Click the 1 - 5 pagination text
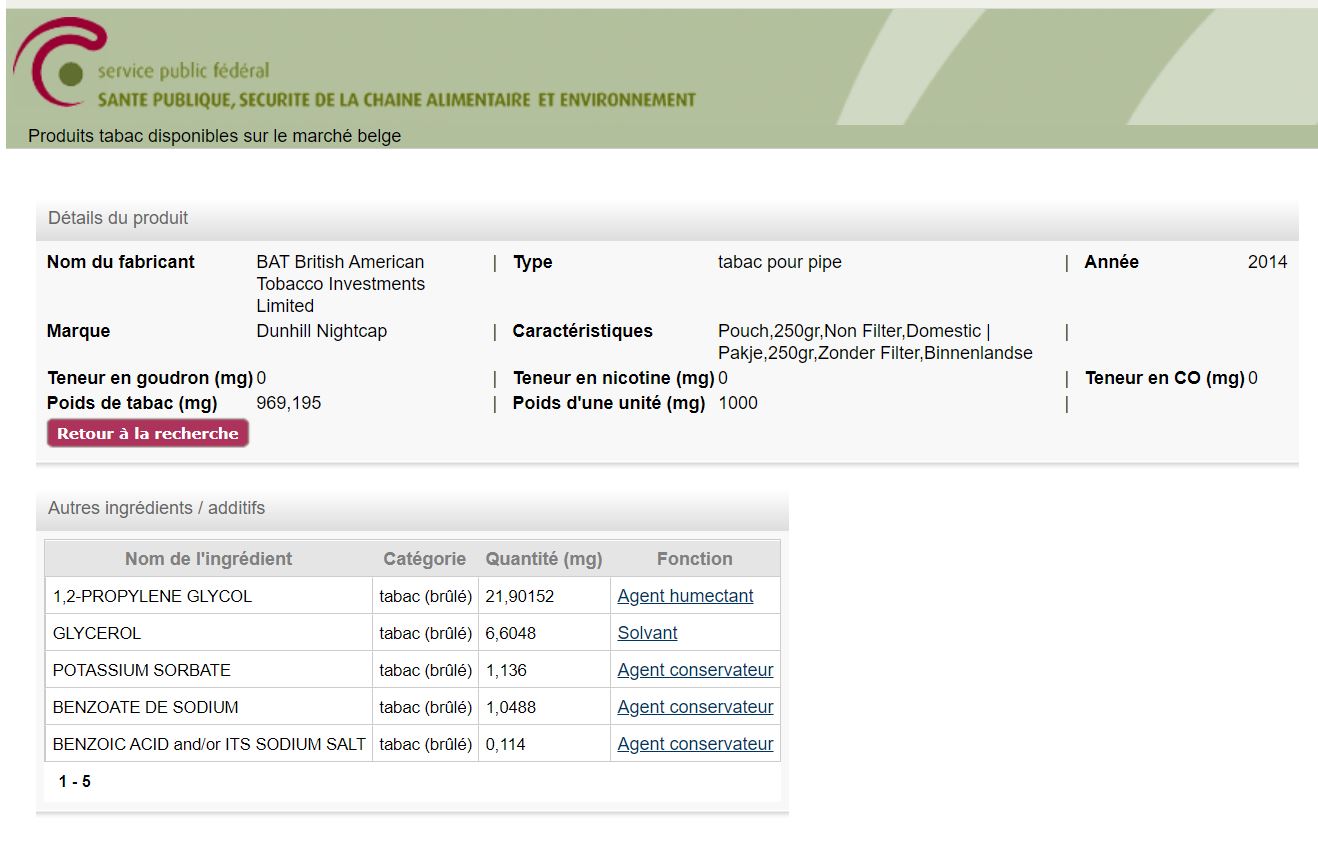Screen dimensions: 1318x858 [75, 782]
